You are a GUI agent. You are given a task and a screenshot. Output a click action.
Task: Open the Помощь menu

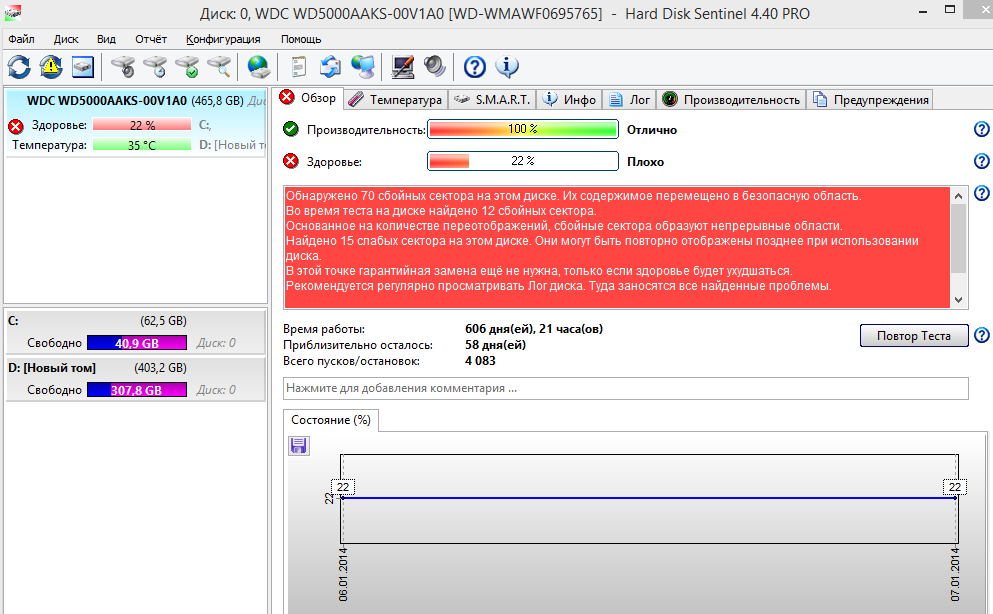[x=301, y=39]
